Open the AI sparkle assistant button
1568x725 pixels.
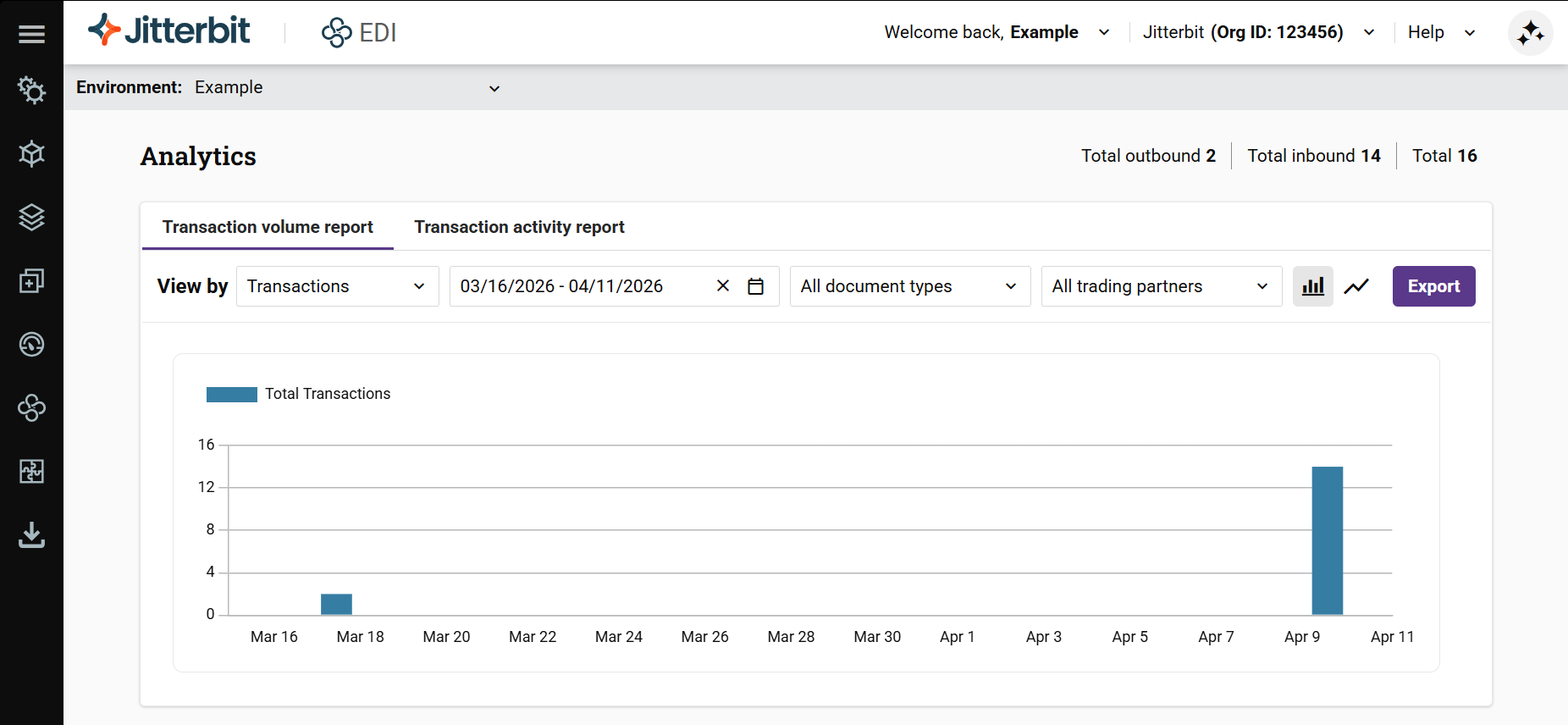point(1530,33)
